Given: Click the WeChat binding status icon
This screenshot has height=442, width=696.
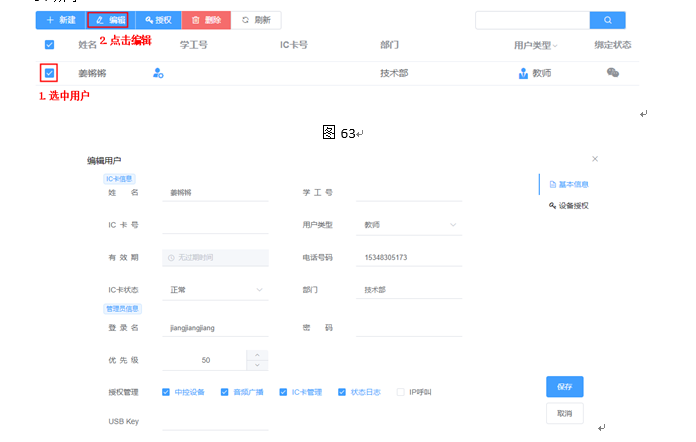Looking at the screenshot, I should (x=613, y=73).
